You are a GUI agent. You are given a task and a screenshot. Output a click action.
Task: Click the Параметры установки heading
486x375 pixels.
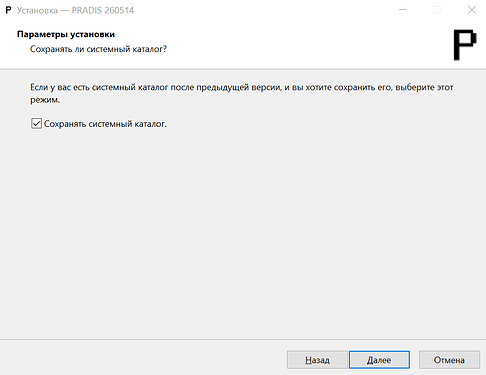click(66, 34)
